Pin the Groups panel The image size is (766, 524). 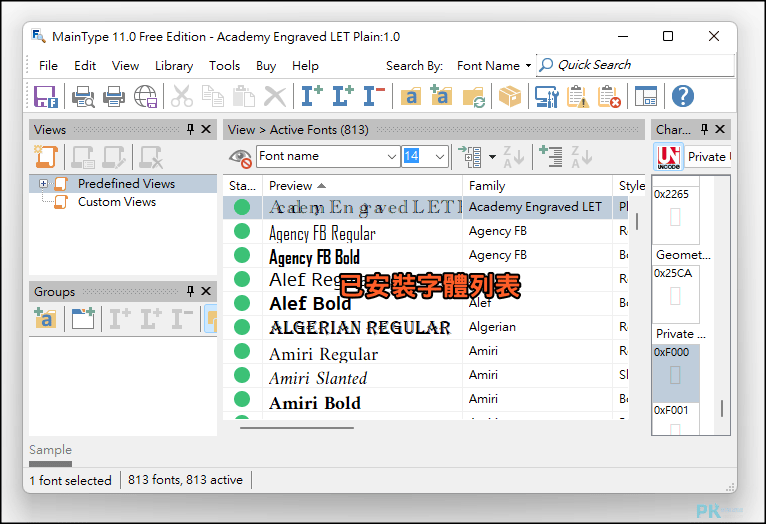(x=191, y=292)
